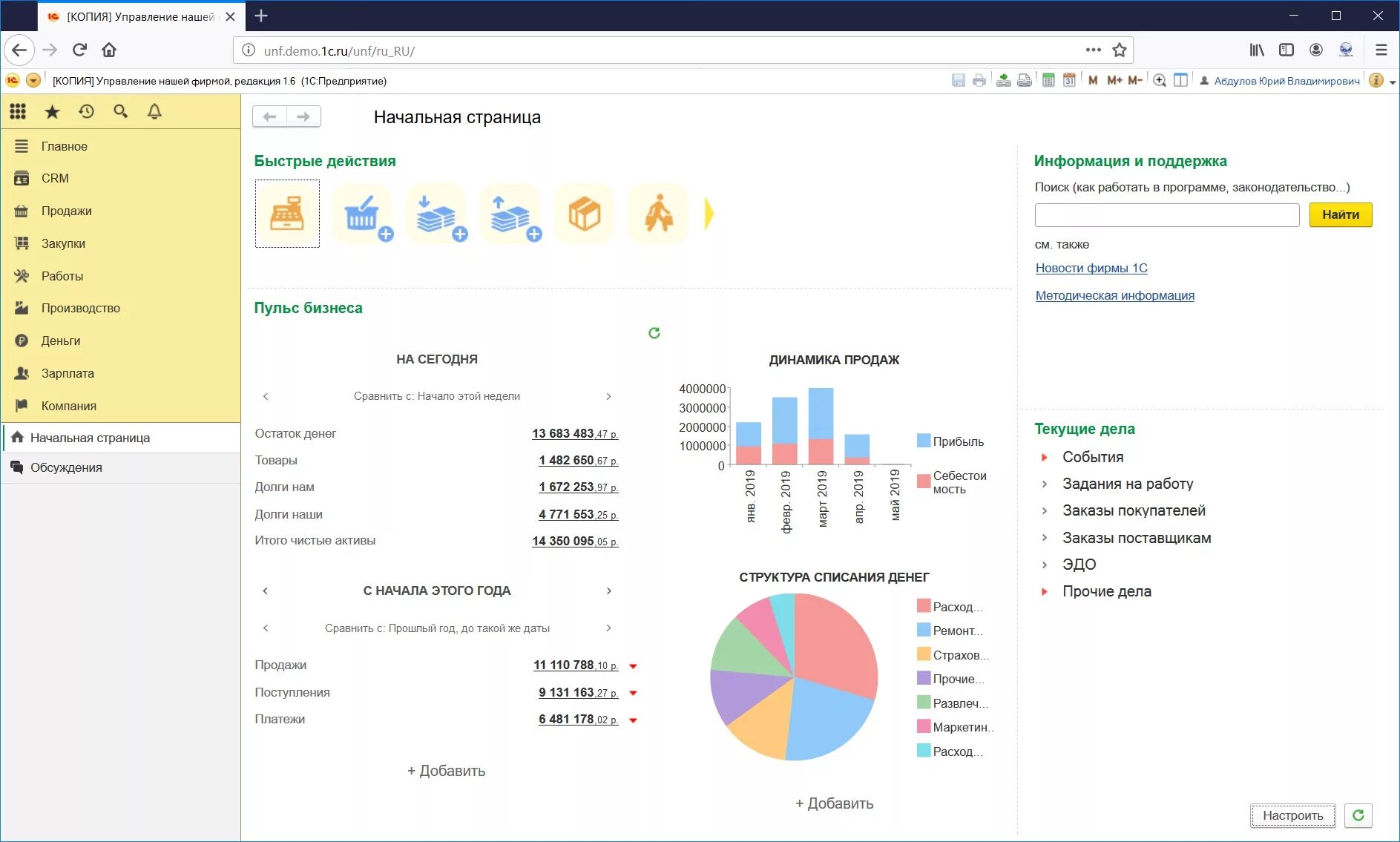Add chart via + Добавить under pie
The height and width of the screenshot is (842, 1400).
click(834, 803)
